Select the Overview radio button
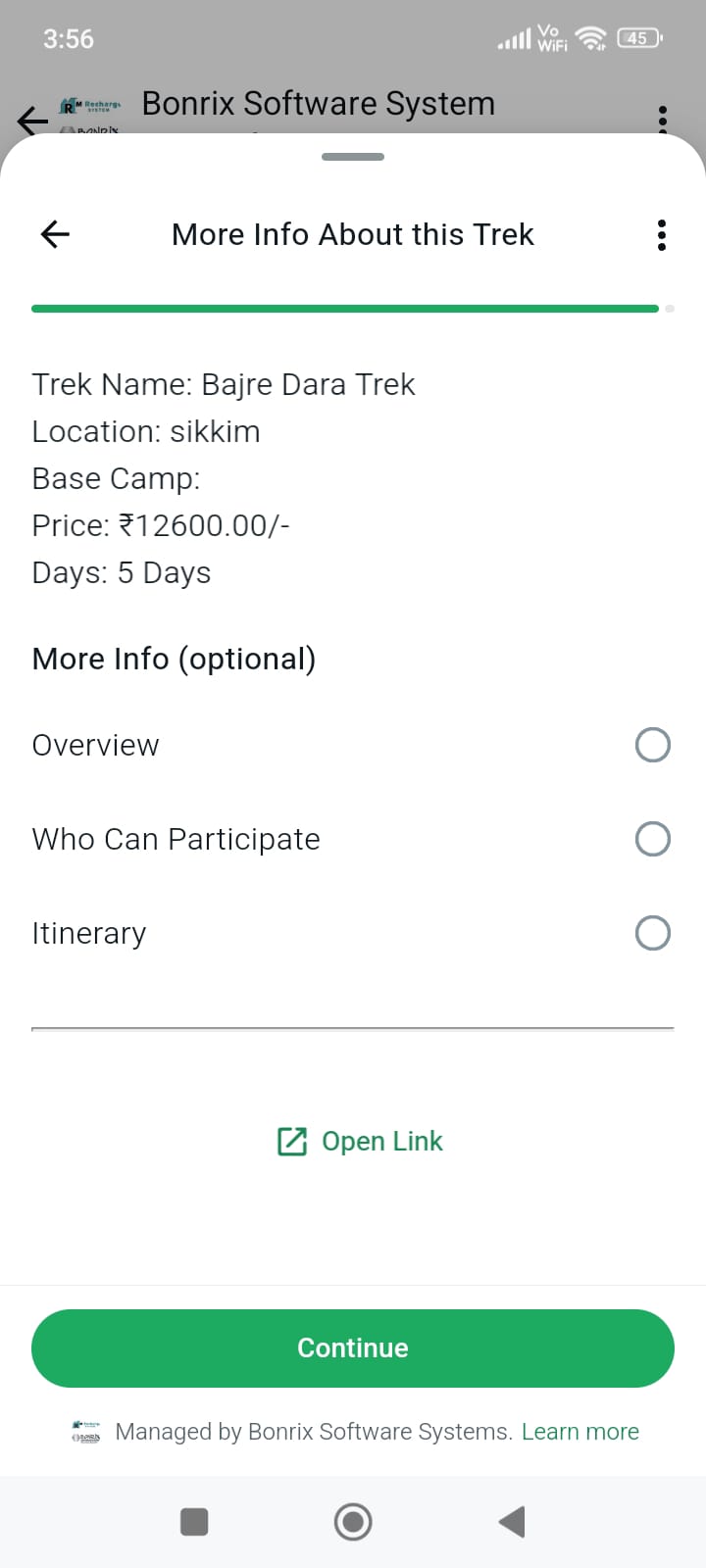 coord(652,745)
